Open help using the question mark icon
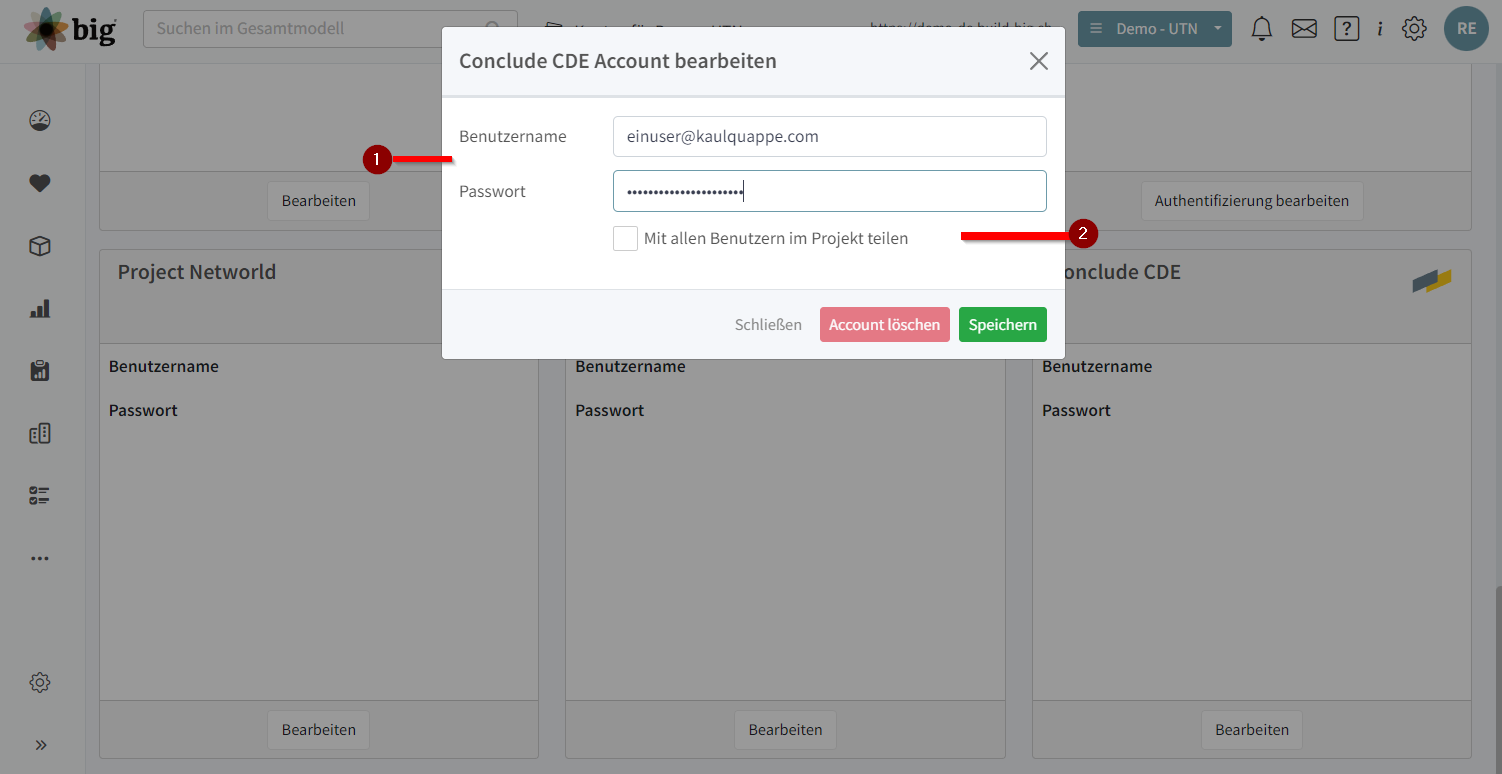 [x=1346, y=28]
